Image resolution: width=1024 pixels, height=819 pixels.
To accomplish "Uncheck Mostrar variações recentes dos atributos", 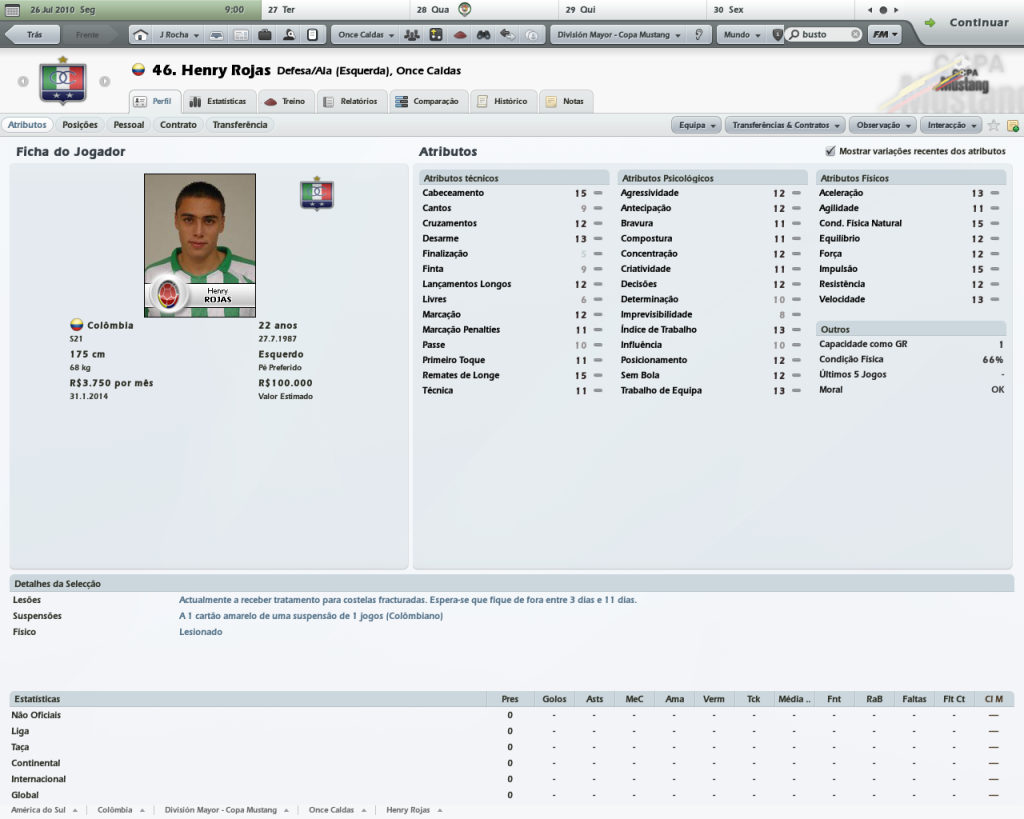I will pyautogui.click(x=830, y=151).
